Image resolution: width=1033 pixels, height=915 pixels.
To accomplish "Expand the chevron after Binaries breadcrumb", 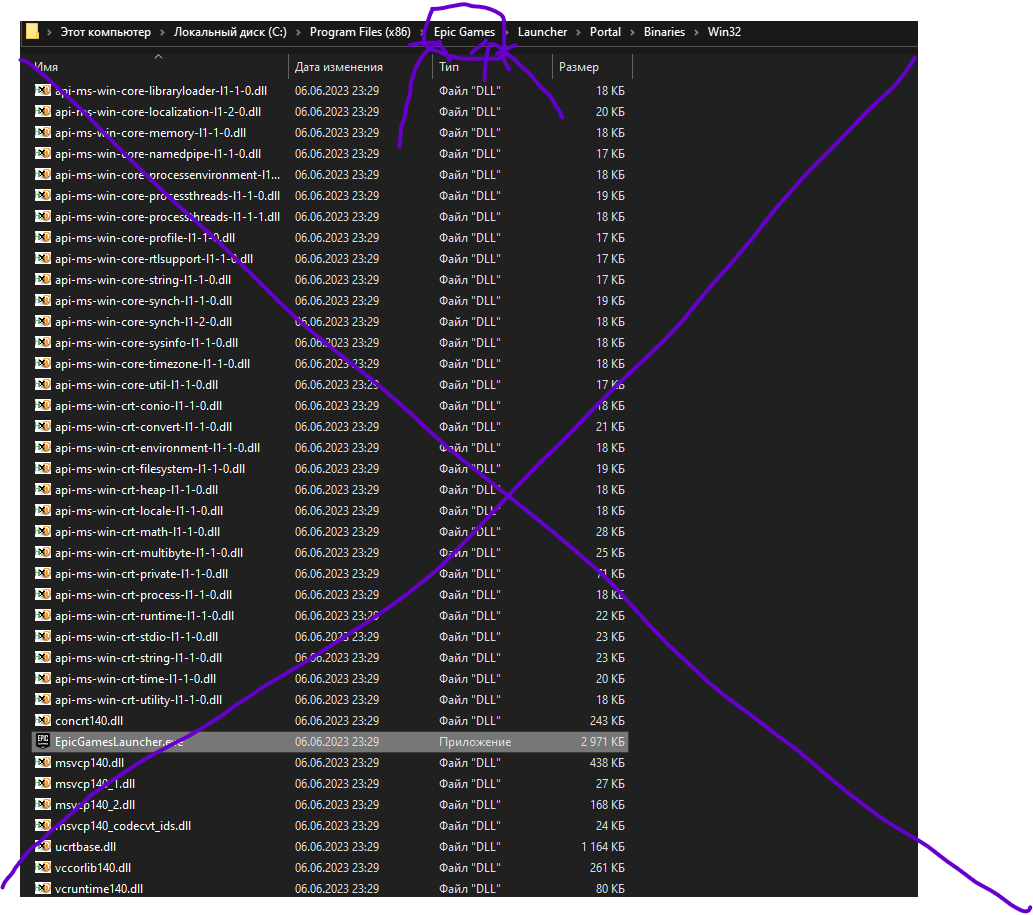I will [696, 32].
